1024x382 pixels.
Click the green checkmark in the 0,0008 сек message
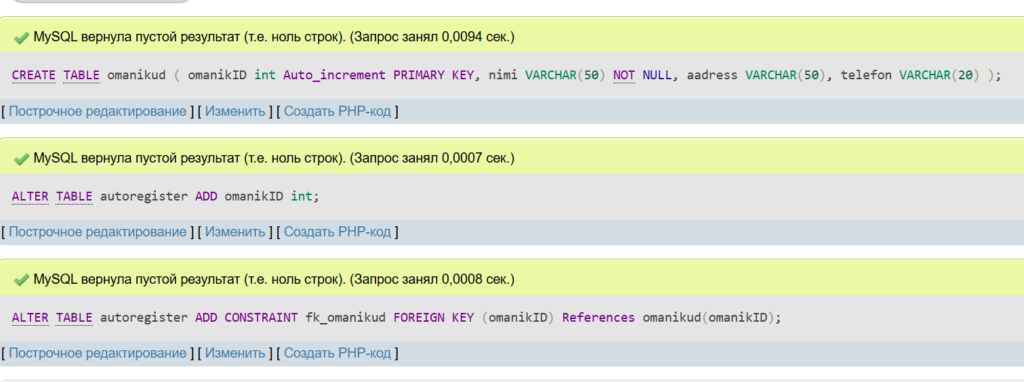pos(22,279)
